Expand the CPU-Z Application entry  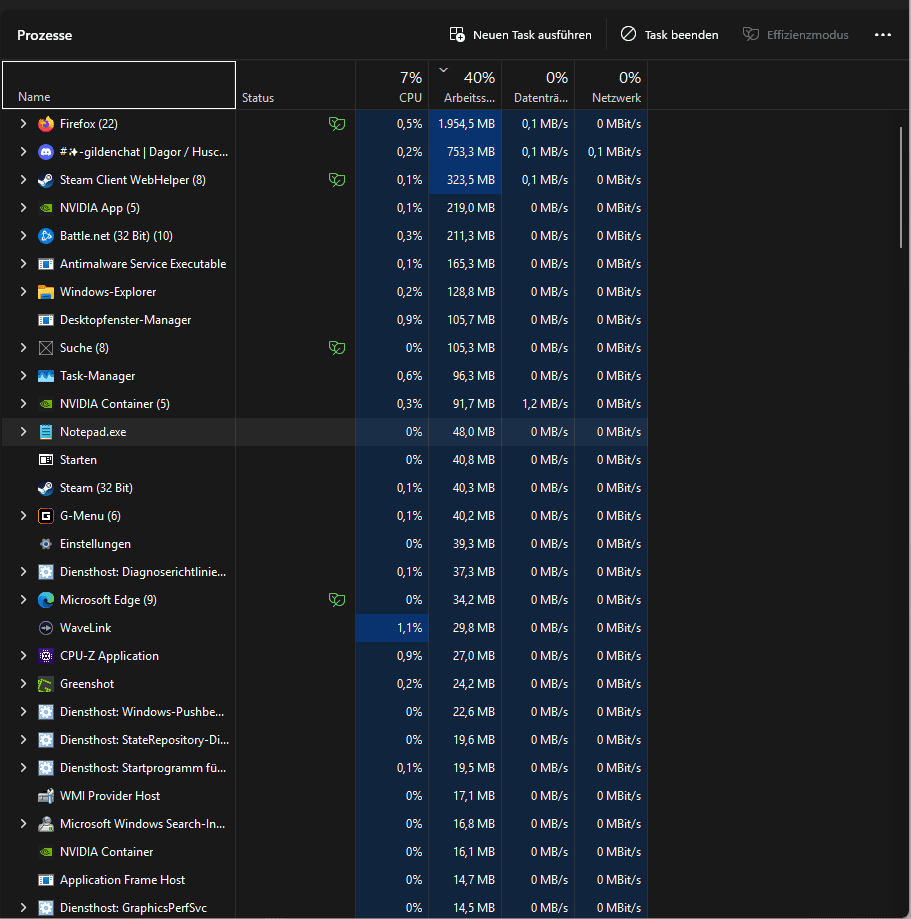pyautogui.click(x=23, y=656)
